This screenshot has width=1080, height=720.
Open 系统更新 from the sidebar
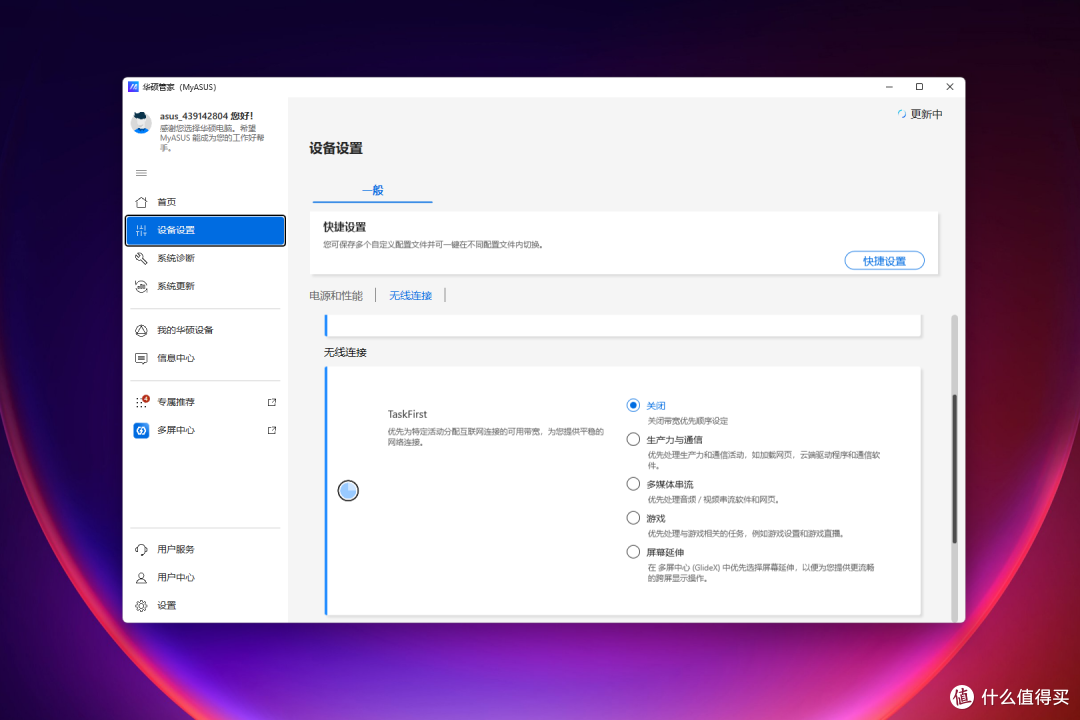tap(205, 286)
